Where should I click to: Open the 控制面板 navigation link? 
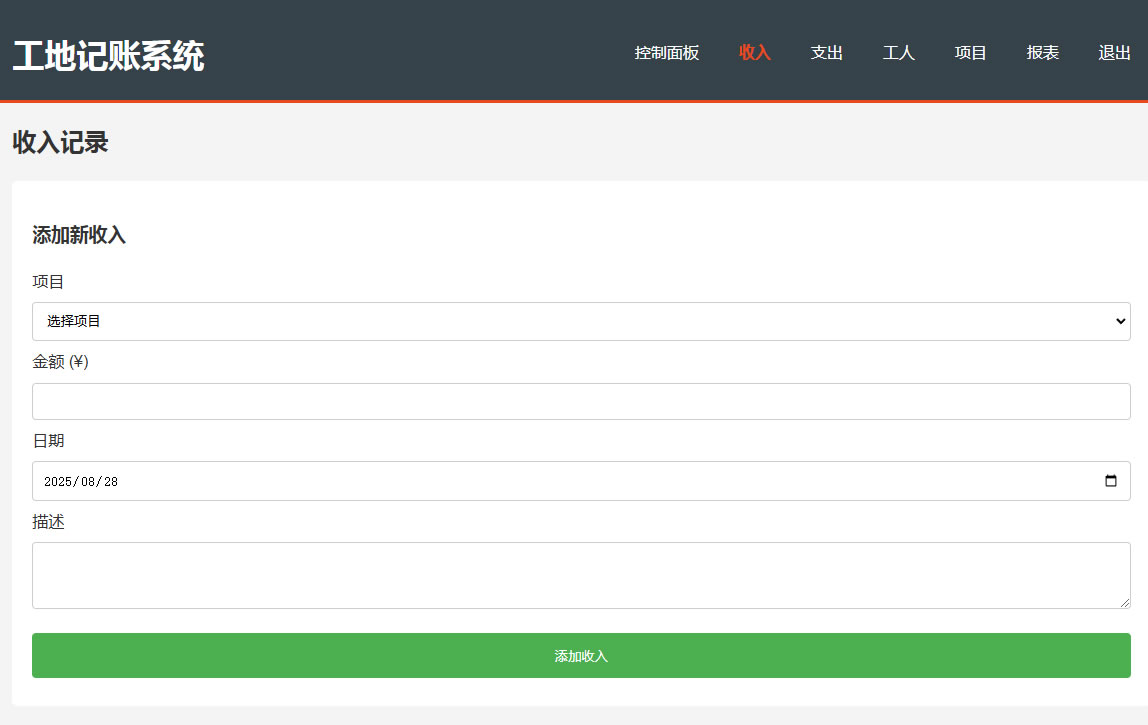point(666,53)
